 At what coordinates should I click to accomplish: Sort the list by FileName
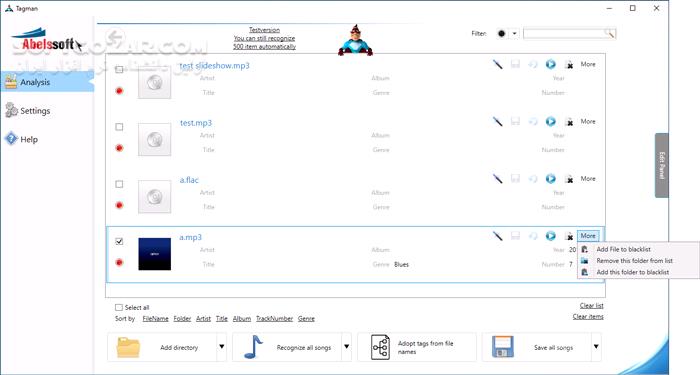(155, 319)
